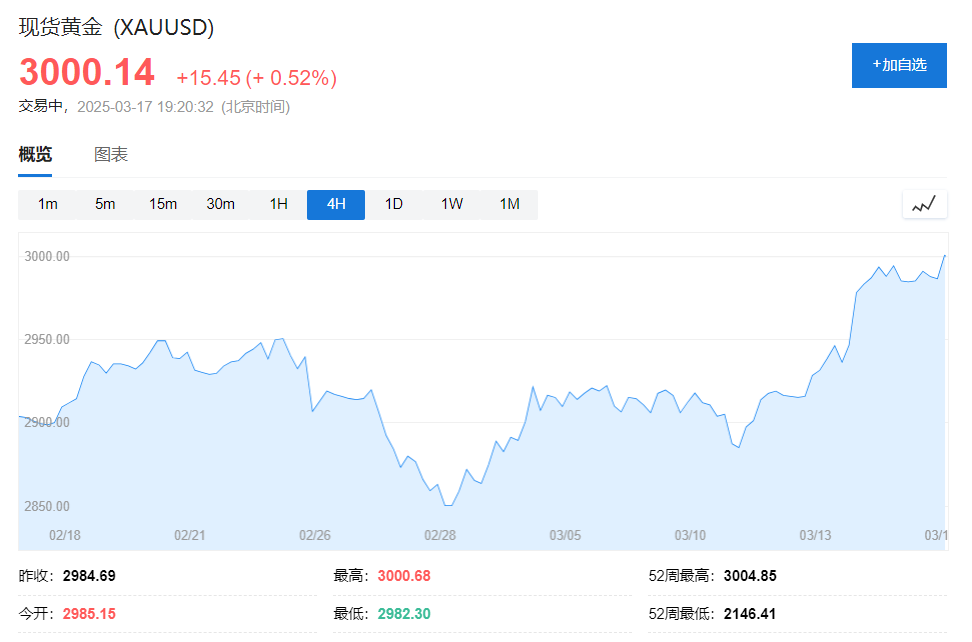
Task: Click the active 4H timeframe button
Action: [336, 204]
